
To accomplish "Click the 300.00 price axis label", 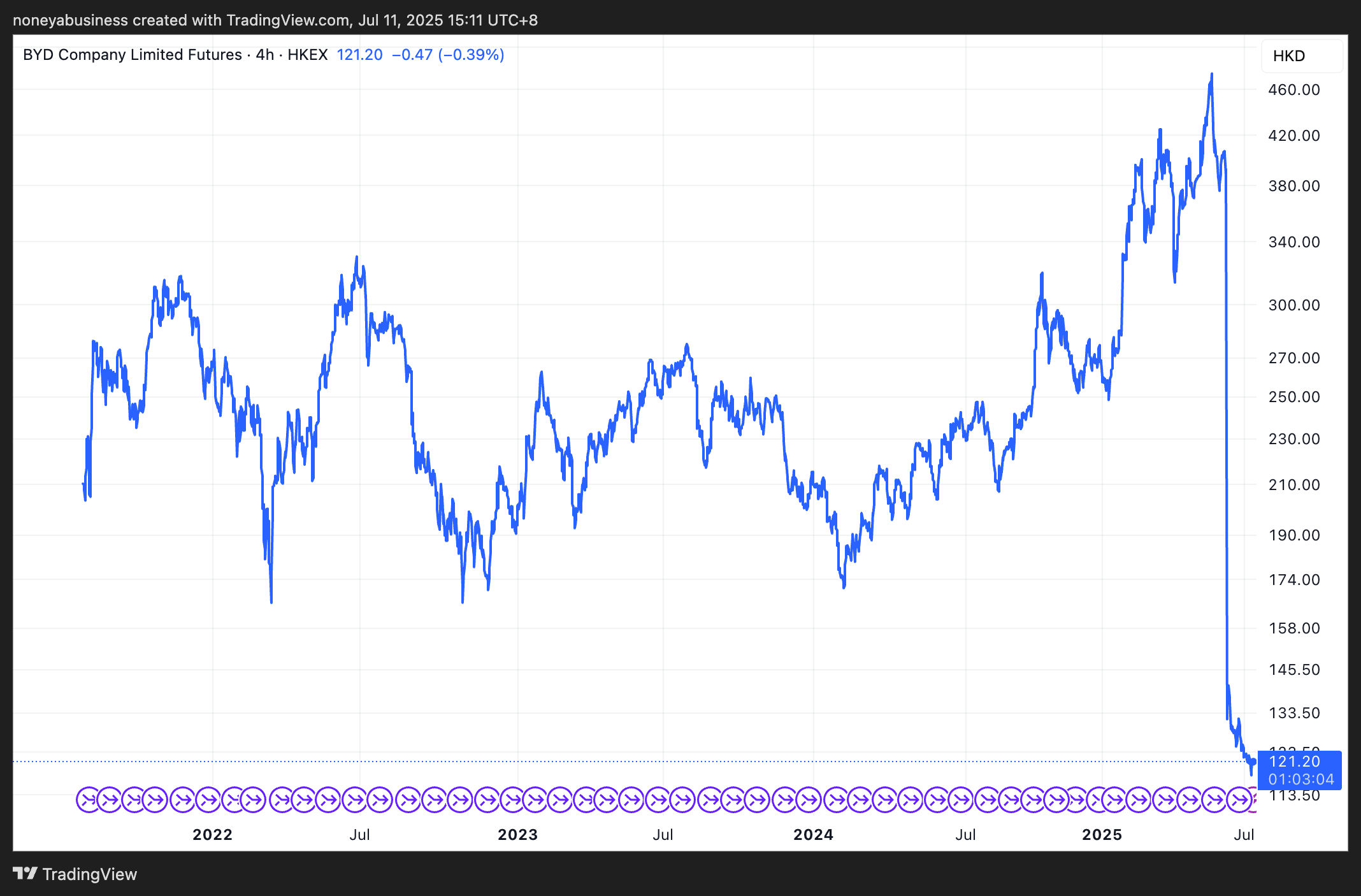I will tap(1294, 305).
